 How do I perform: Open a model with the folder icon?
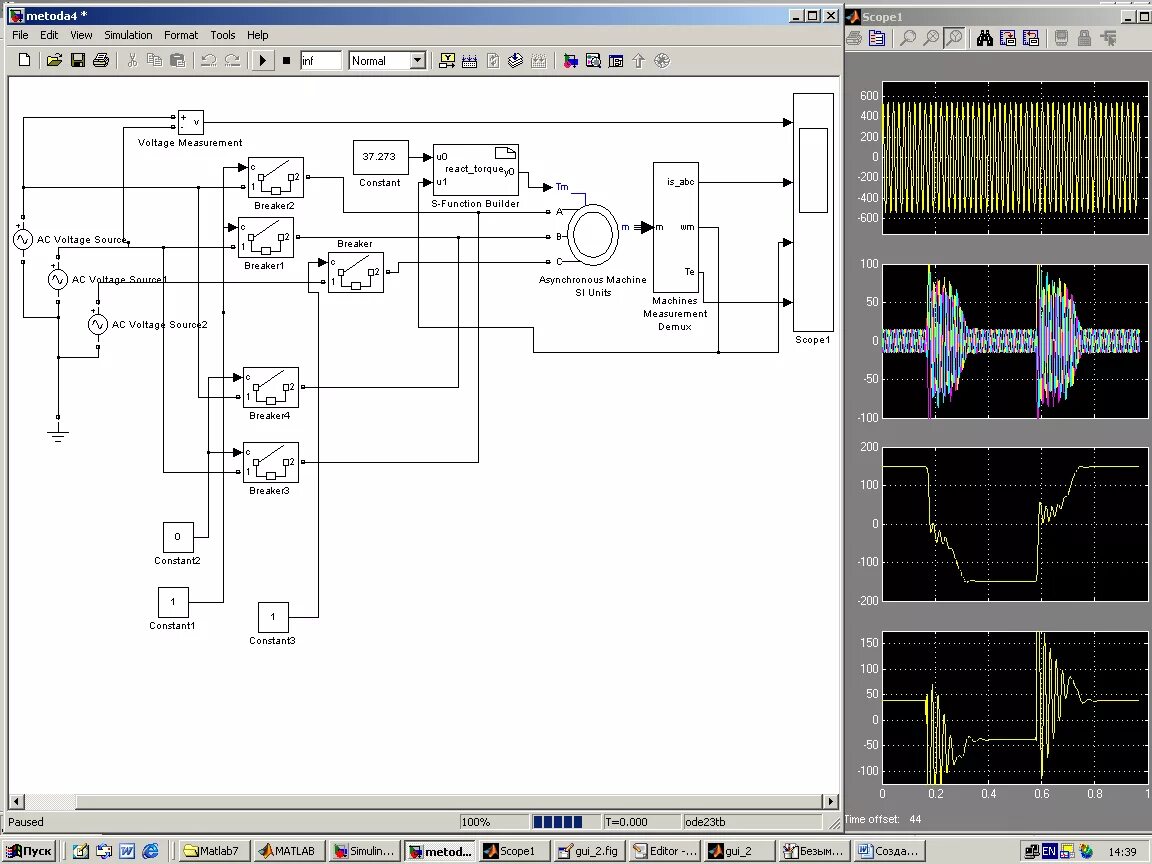coord(54,61)
